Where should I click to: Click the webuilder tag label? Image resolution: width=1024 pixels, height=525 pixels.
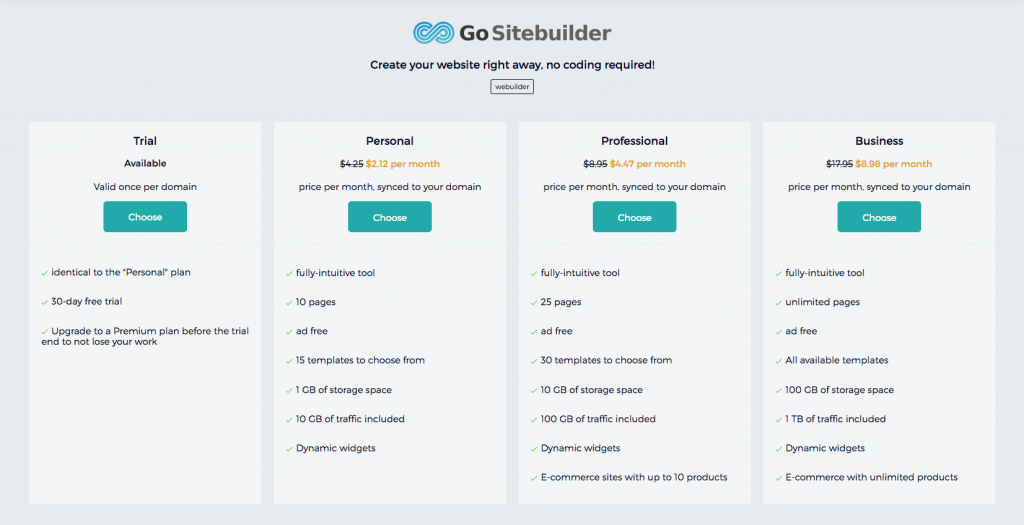tap(512, 87)
